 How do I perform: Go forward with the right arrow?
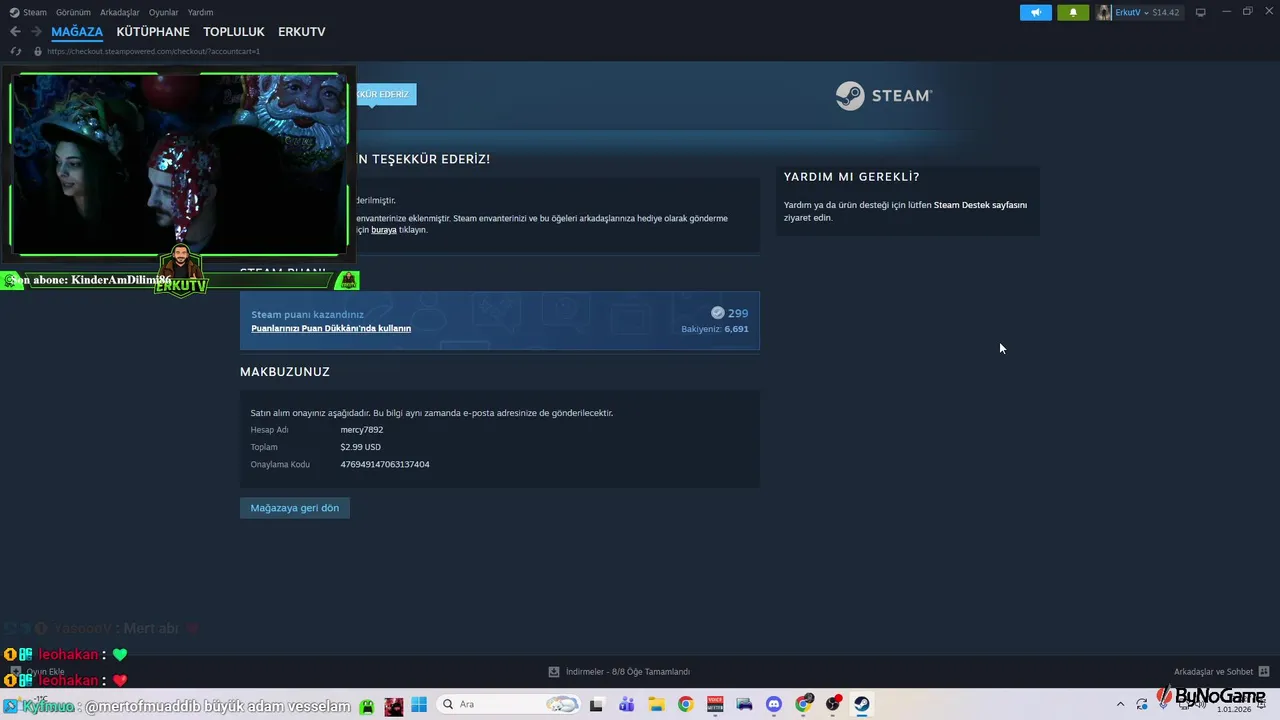[x=36, y=32]
